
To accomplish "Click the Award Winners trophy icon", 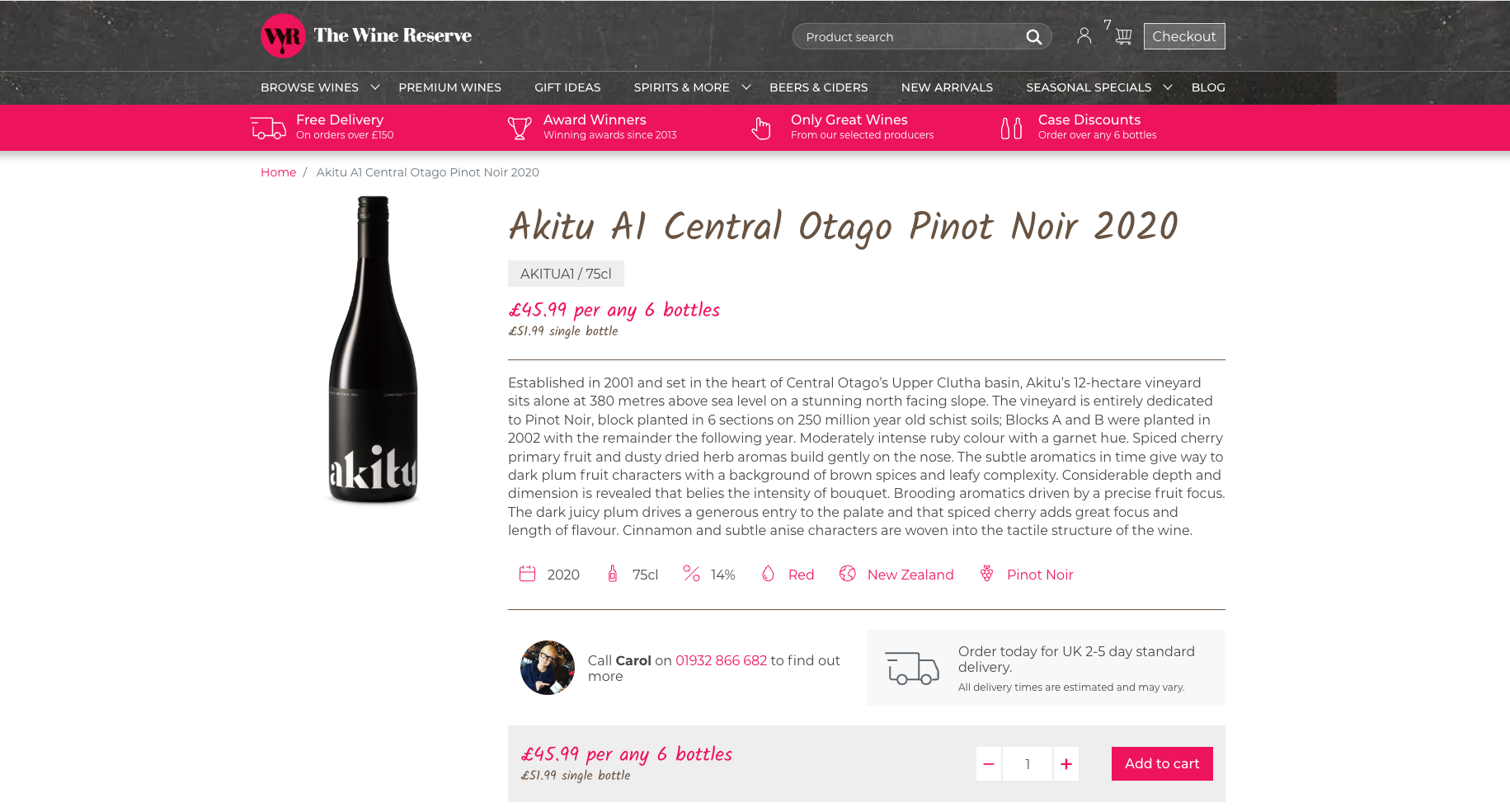I will pyautogui.click(x=520, y=128).
